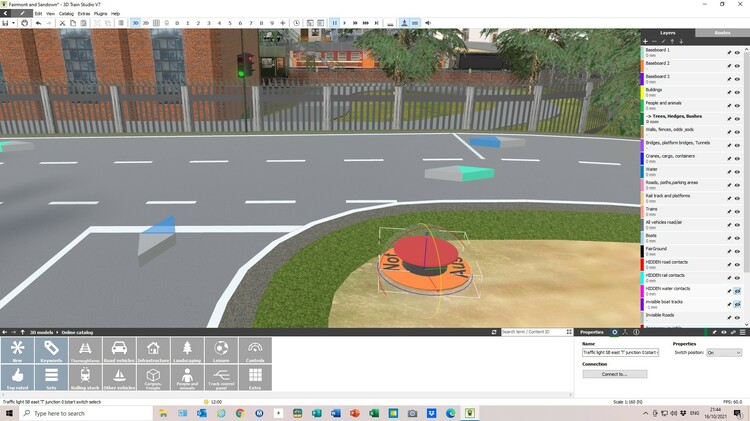Toggle visibility of People and animals layer
The image size is (750, 421).
737,106
